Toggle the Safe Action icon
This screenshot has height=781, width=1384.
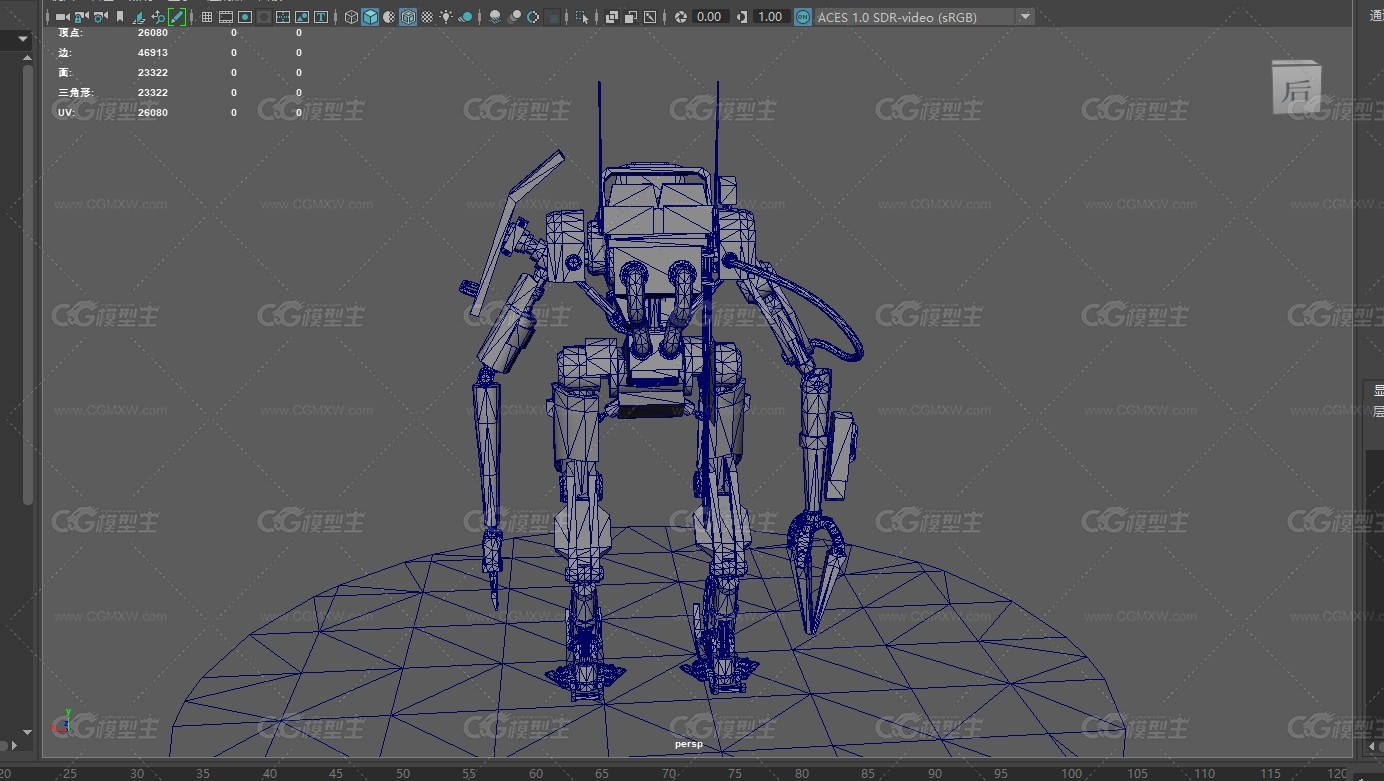point(302,17)
